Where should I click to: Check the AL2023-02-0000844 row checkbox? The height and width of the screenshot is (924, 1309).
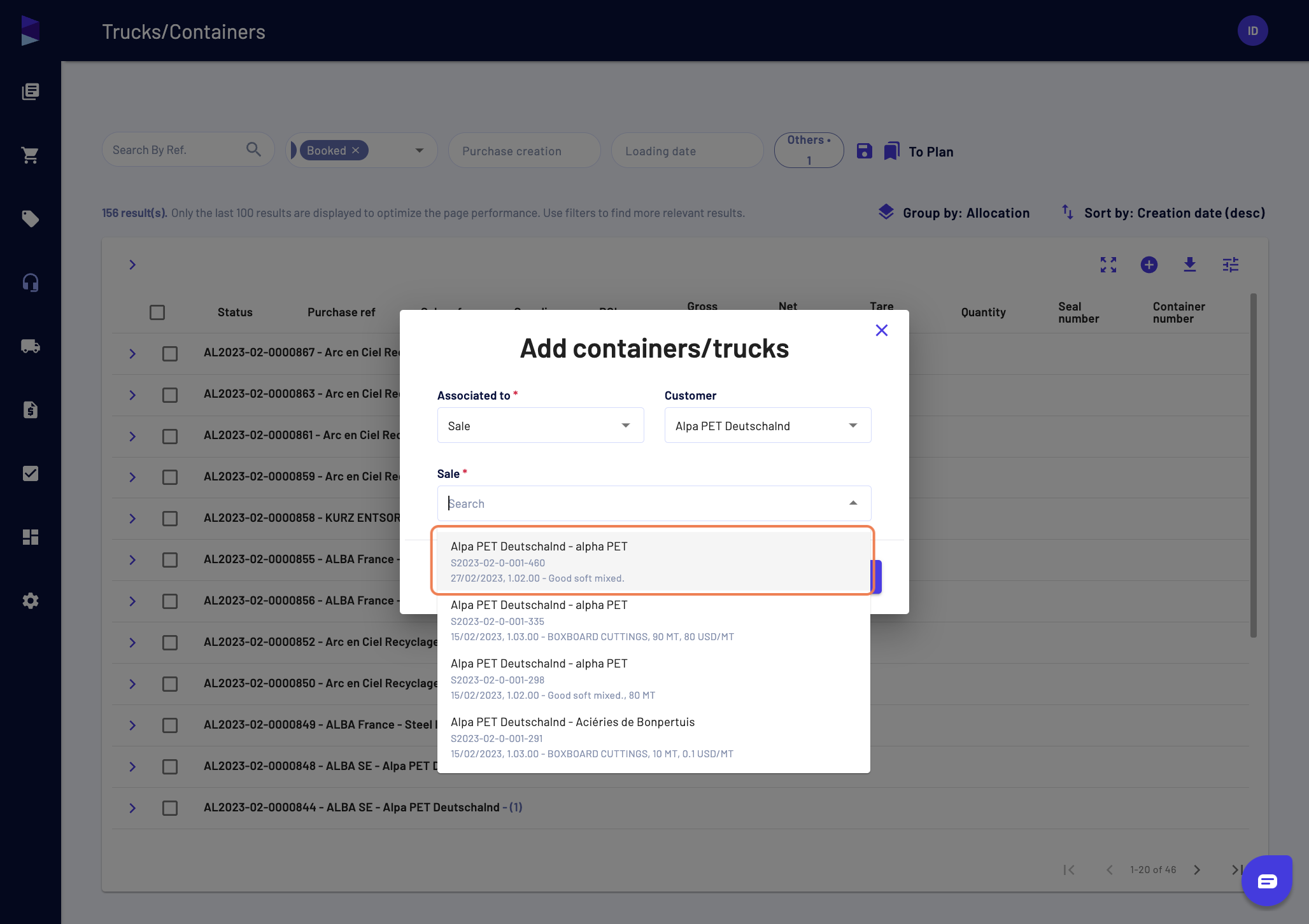(170, 808)
